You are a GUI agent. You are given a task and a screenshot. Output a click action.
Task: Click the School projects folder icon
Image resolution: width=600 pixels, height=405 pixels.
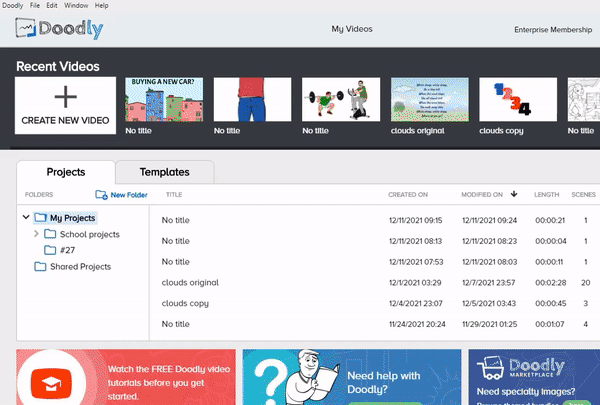[x=50, y=234]
